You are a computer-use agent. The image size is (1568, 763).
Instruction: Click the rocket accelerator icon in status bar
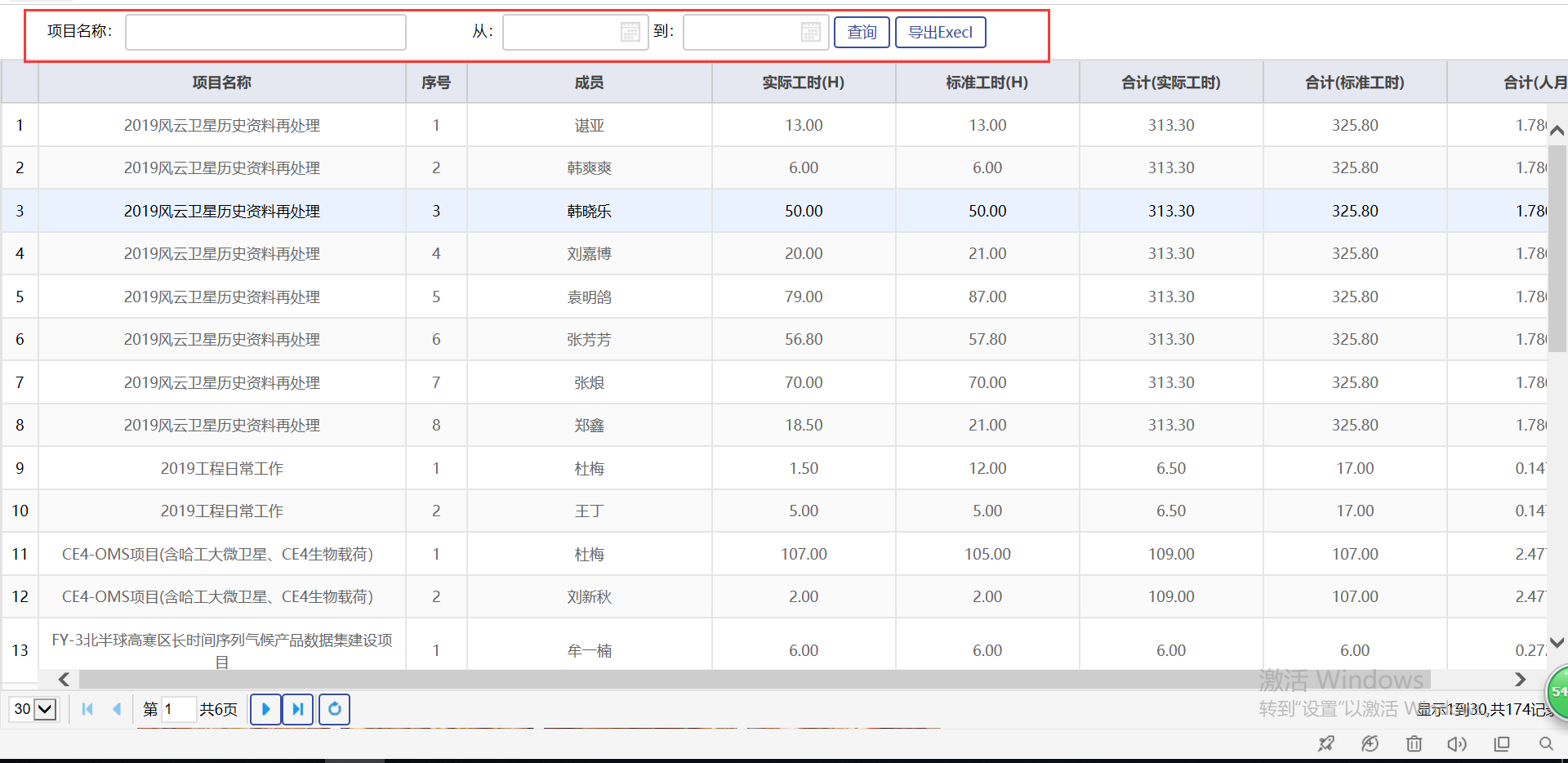pyautogui.click(x=1325, y=743)
